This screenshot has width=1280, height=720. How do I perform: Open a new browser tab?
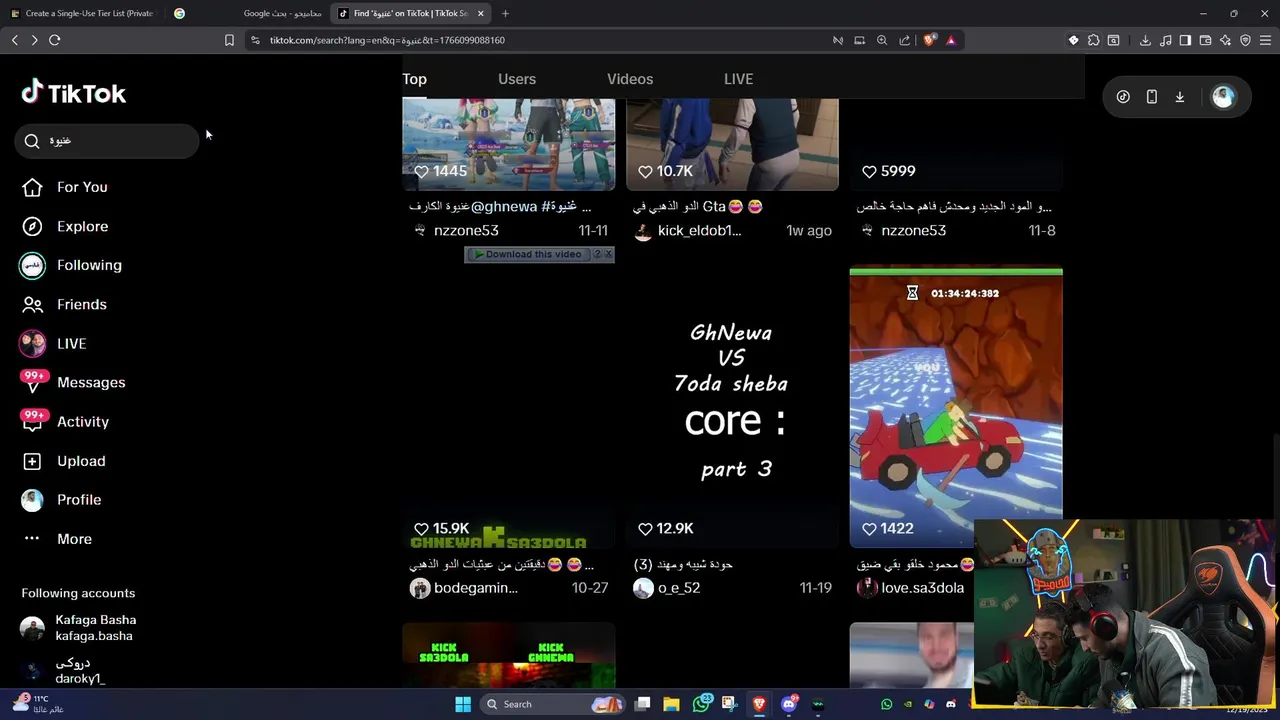[x=505, y=13]
